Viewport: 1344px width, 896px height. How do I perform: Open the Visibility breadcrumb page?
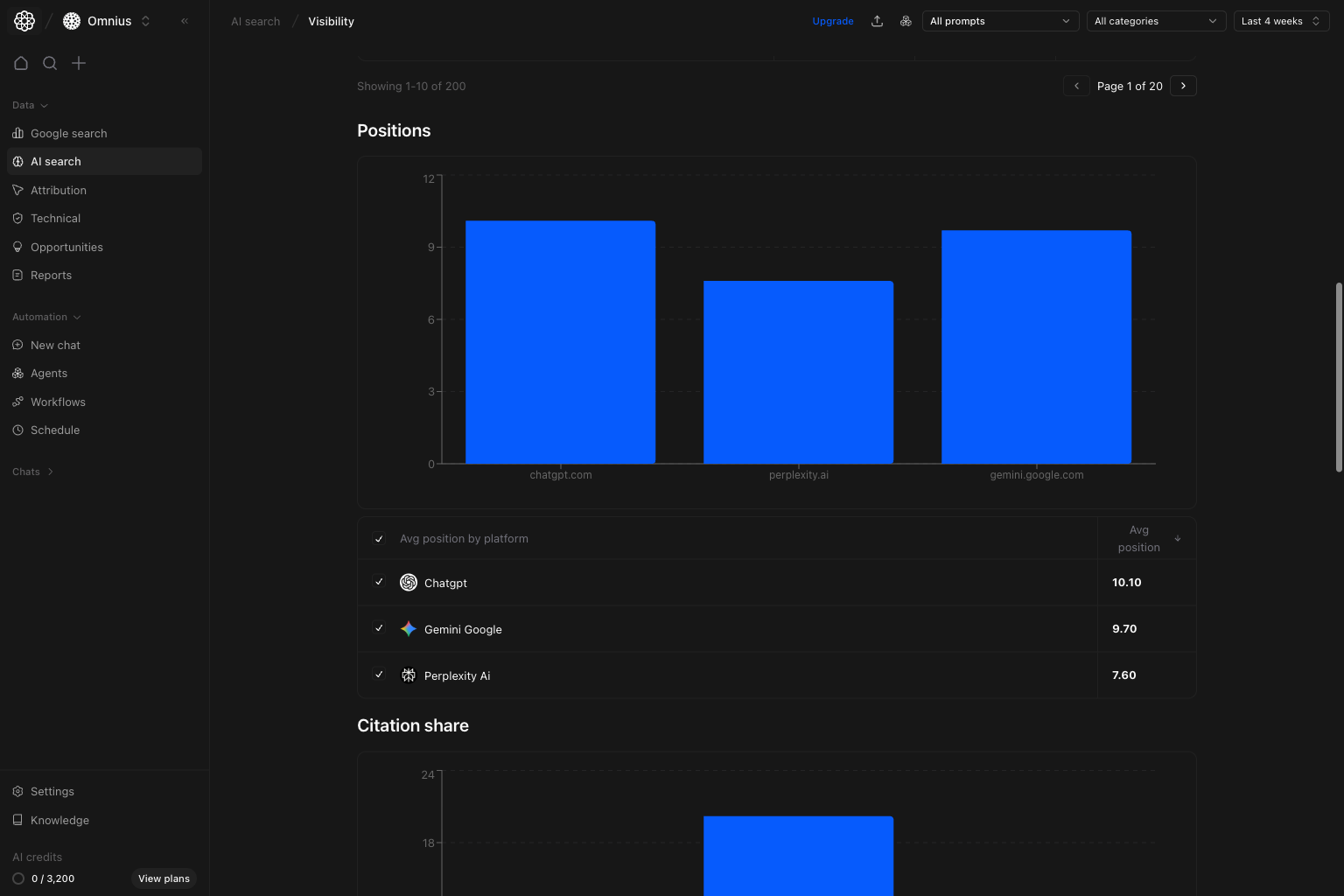(x=330, y=21)
